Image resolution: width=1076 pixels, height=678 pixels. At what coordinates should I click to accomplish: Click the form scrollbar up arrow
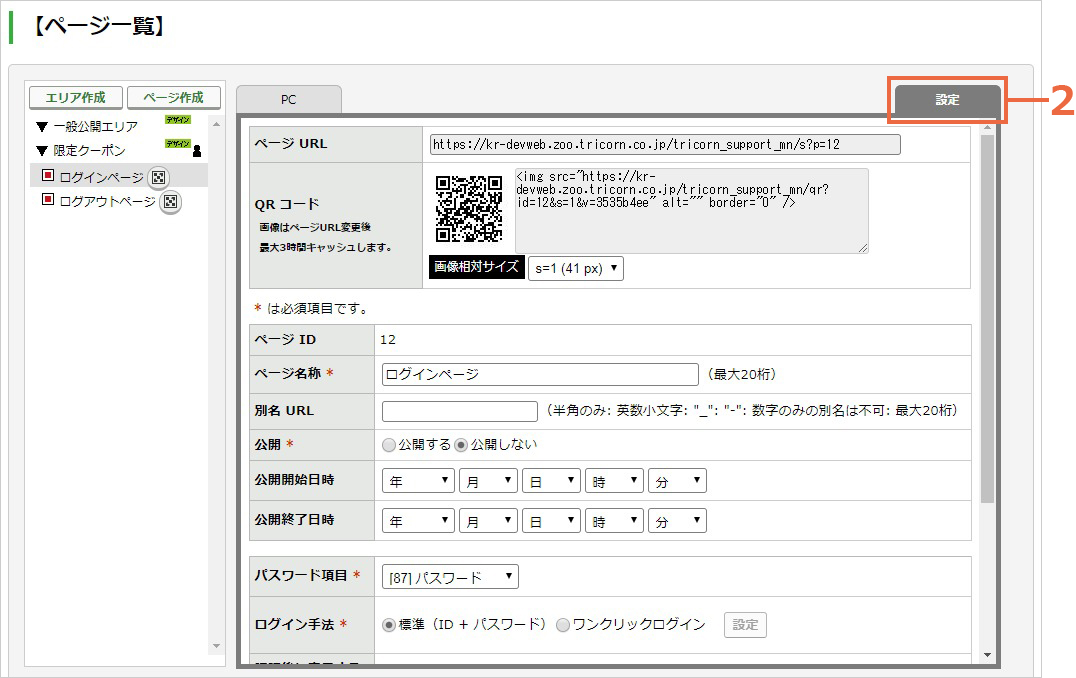987,128
